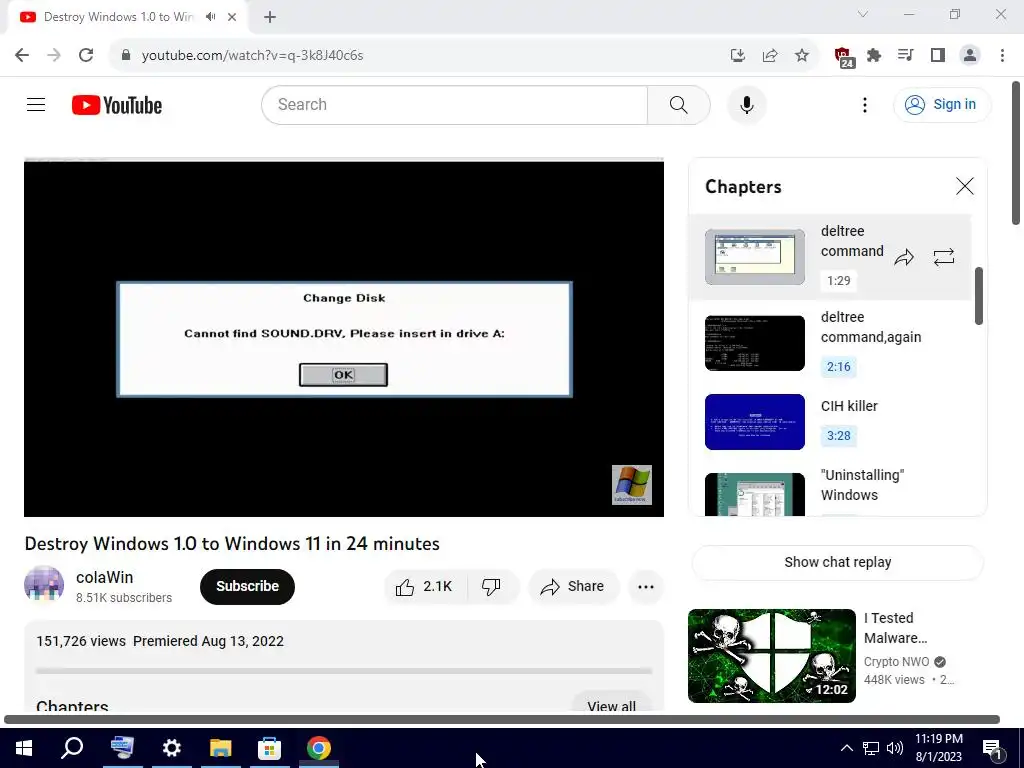Click the page vertical scrollbar
The image size is (1024, 768).
[x=1016, y=153]
